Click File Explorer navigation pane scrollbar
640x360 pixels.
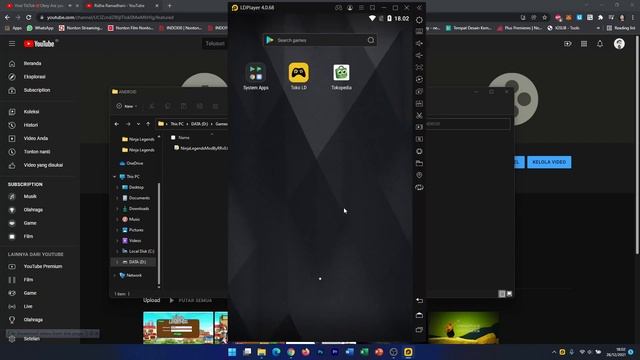tap(159, 233)
